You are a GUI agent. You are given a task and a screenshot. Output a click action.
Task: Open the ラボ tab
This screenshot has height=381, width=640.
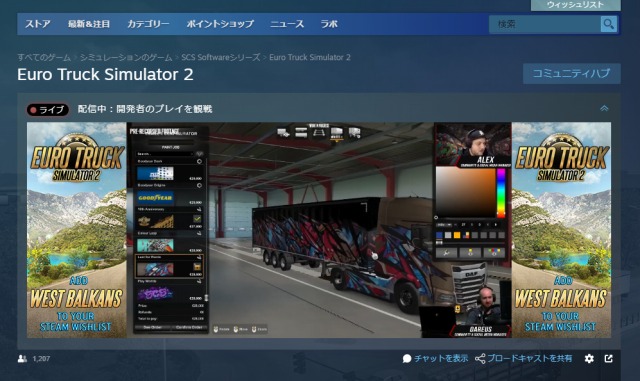pyautogui.click(x=329, y=24)
